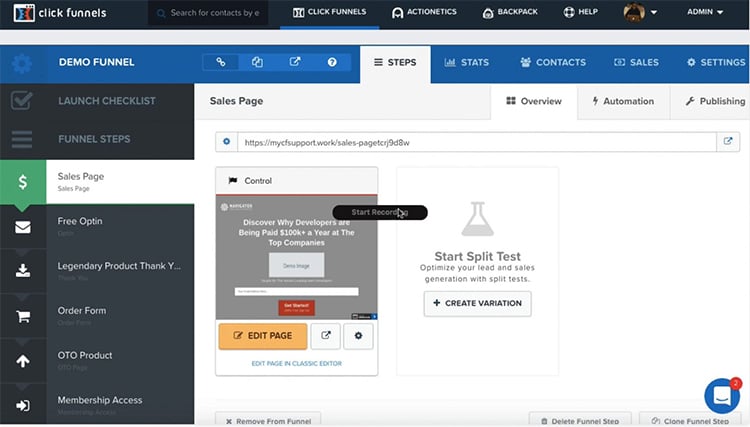This screenshot has width=750, height=427.
Task: Switch to the Sales tab
Action: [636, 63]
